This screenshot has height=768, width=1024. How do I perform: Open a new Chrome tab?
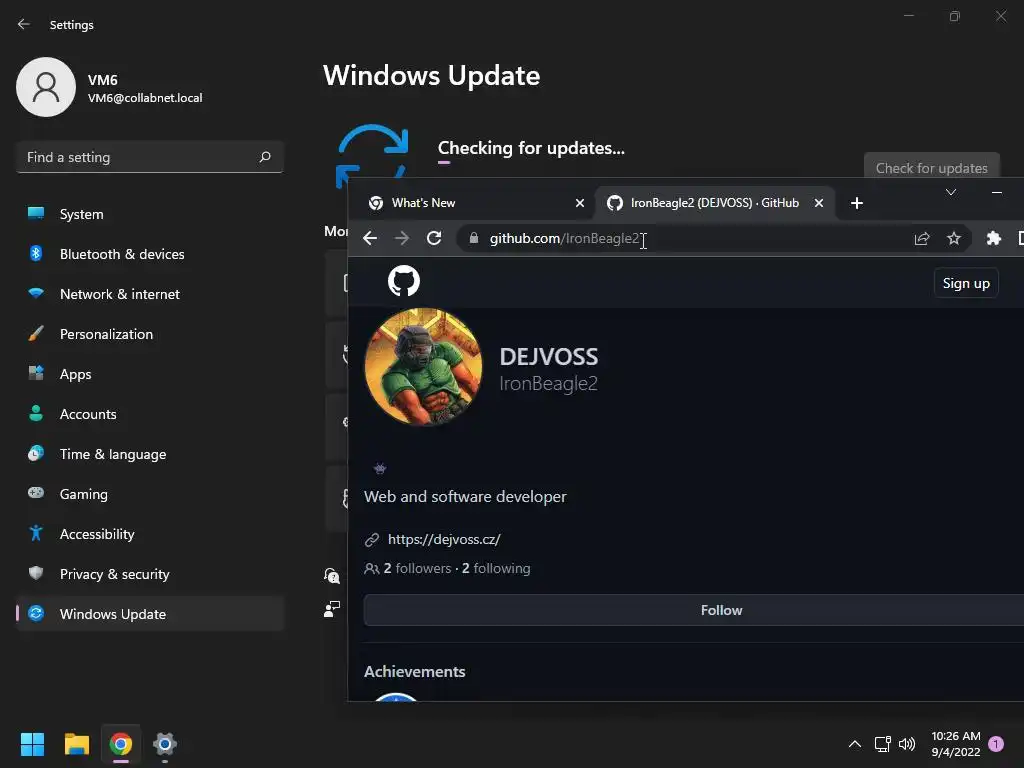(x=857, y=203)
